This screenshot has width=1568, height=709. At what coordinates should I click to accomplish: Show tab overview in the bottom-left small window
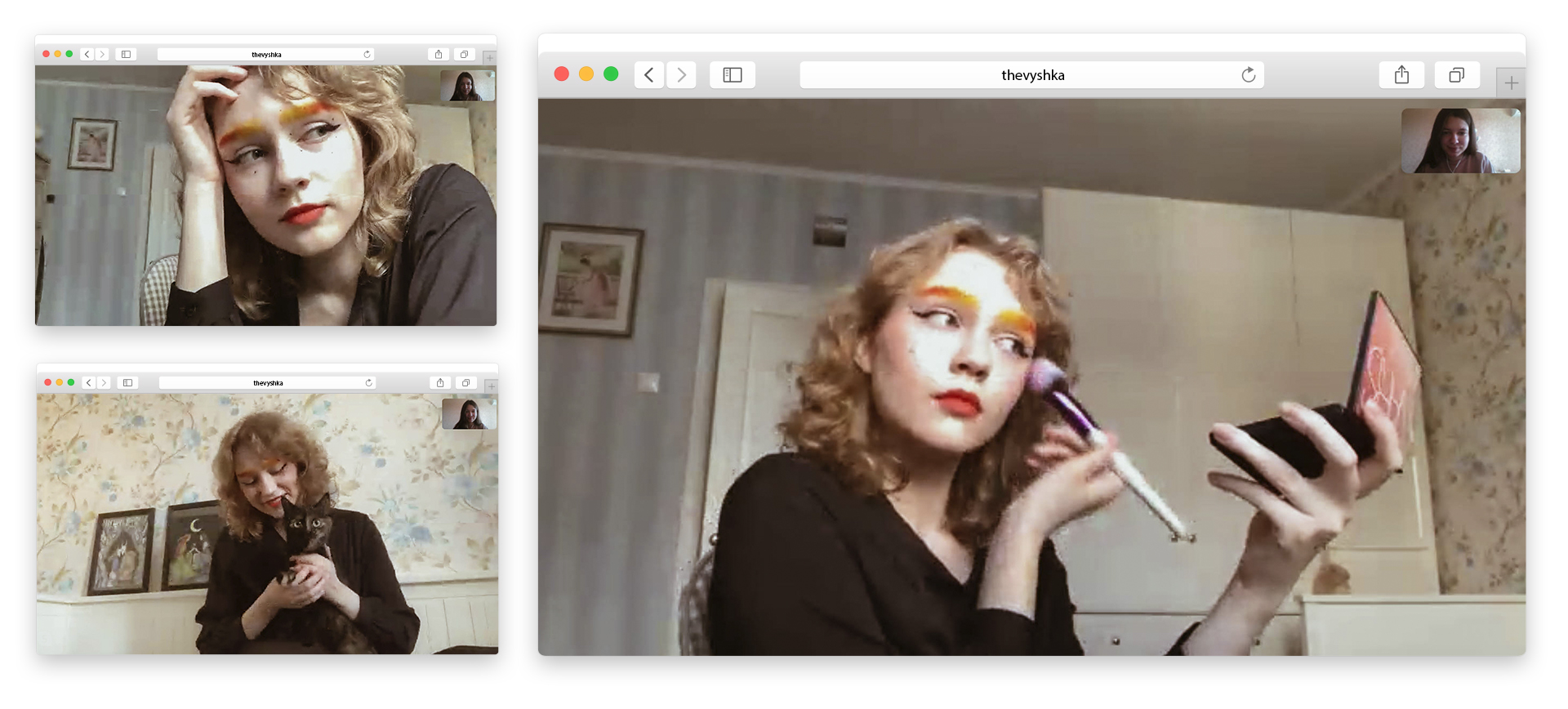(x=465, y=383)
